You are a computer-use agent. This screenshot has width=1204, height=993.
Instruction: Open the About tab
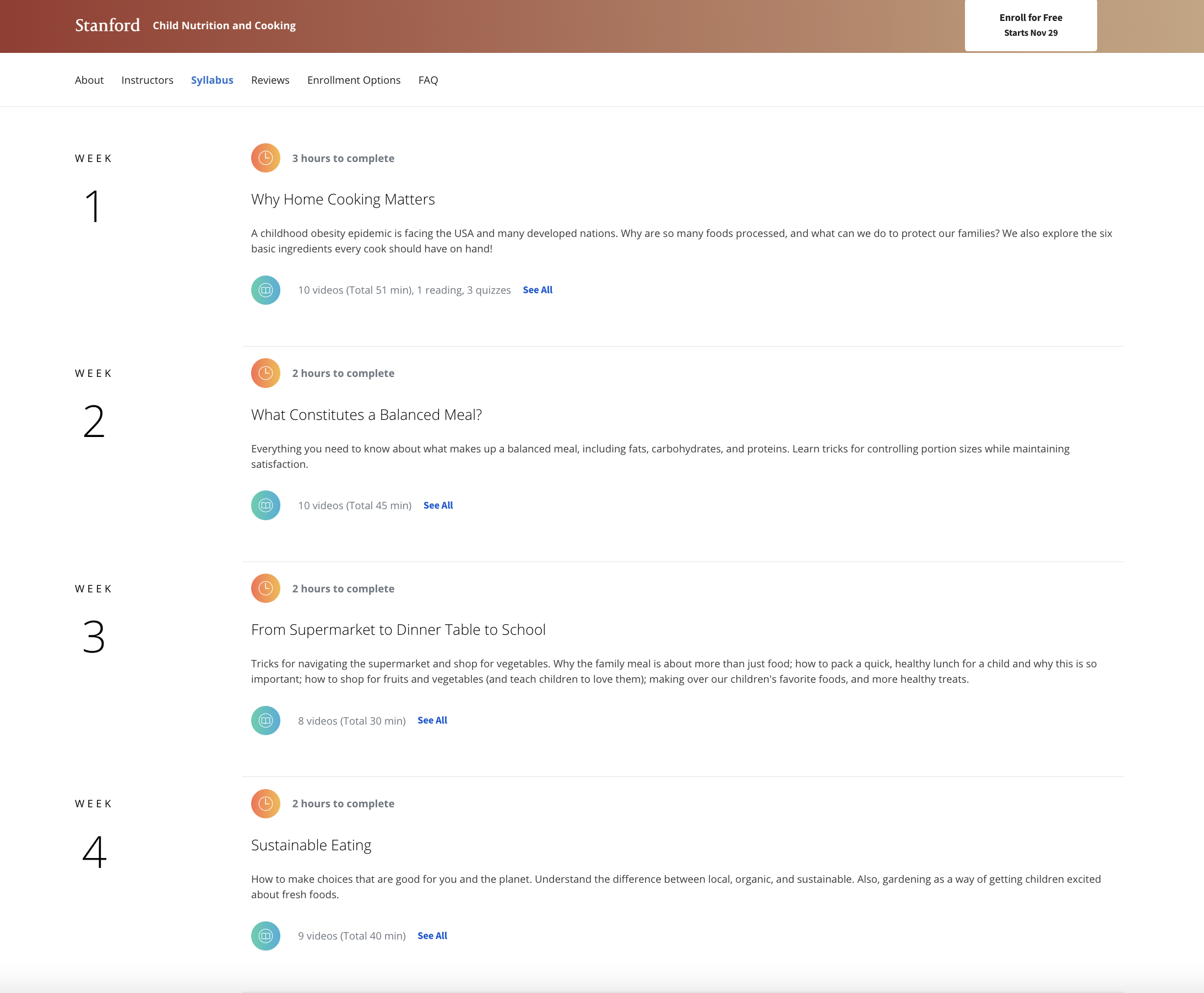click(x=89, y=80)
